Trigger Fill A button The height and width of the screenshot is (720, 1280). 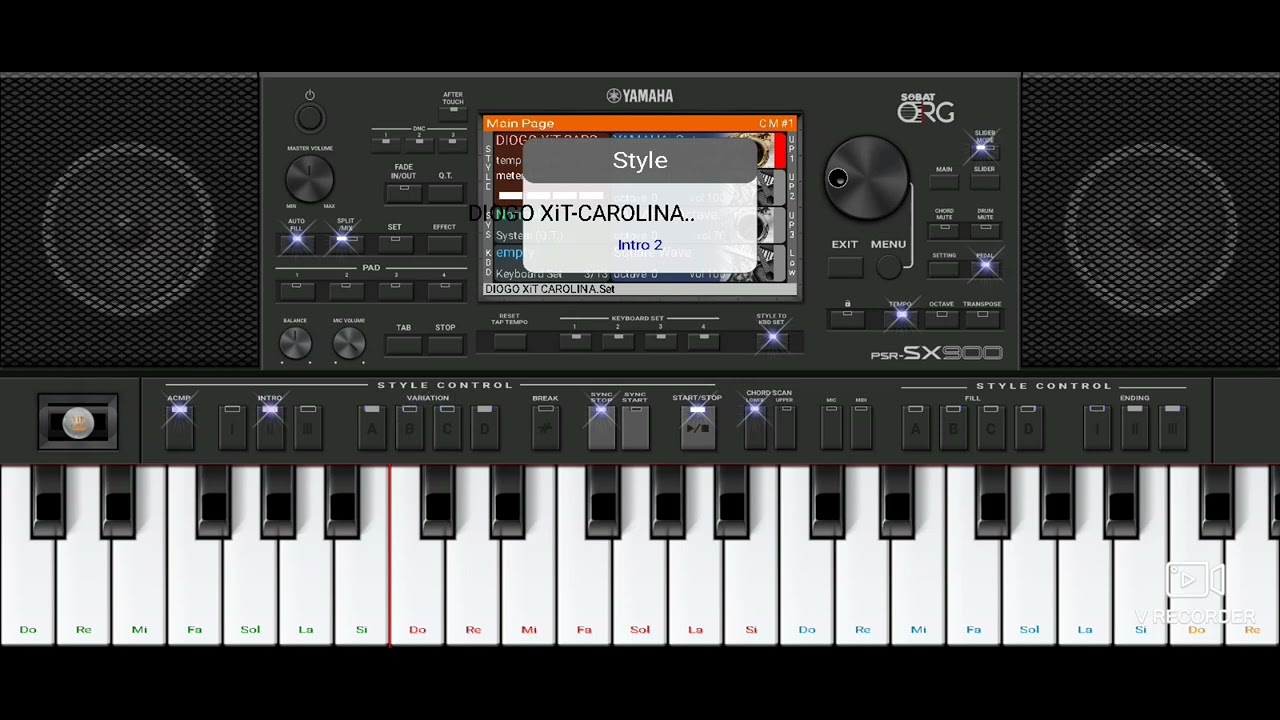tap(915, 428)
